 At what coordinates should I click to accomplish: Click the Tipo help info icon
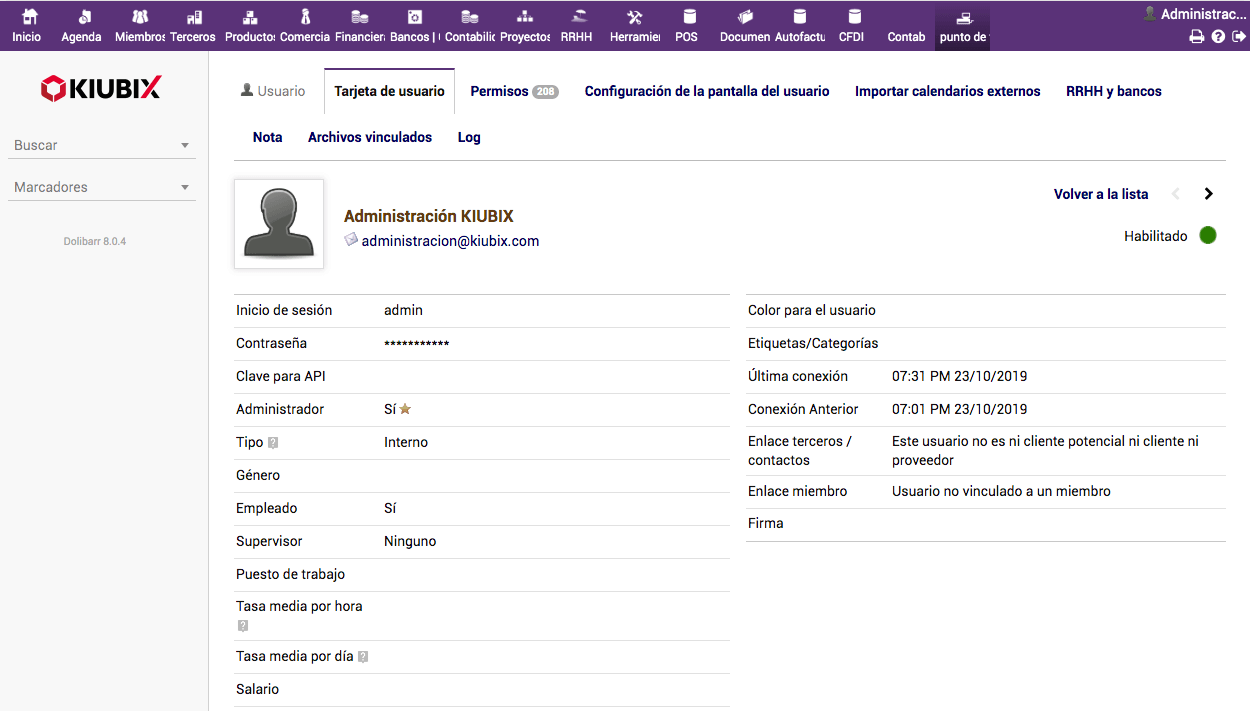273,443
